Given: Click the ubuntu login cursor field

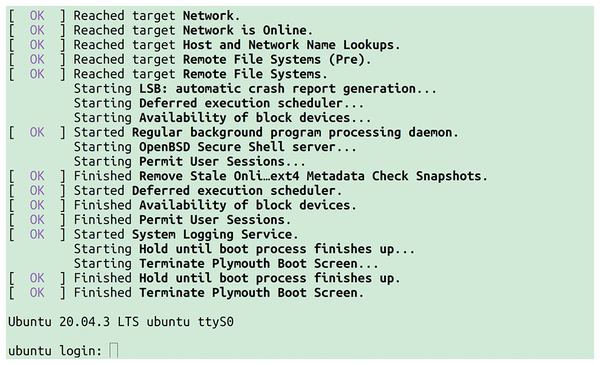Looking at the screenshot, I should 114,350.
